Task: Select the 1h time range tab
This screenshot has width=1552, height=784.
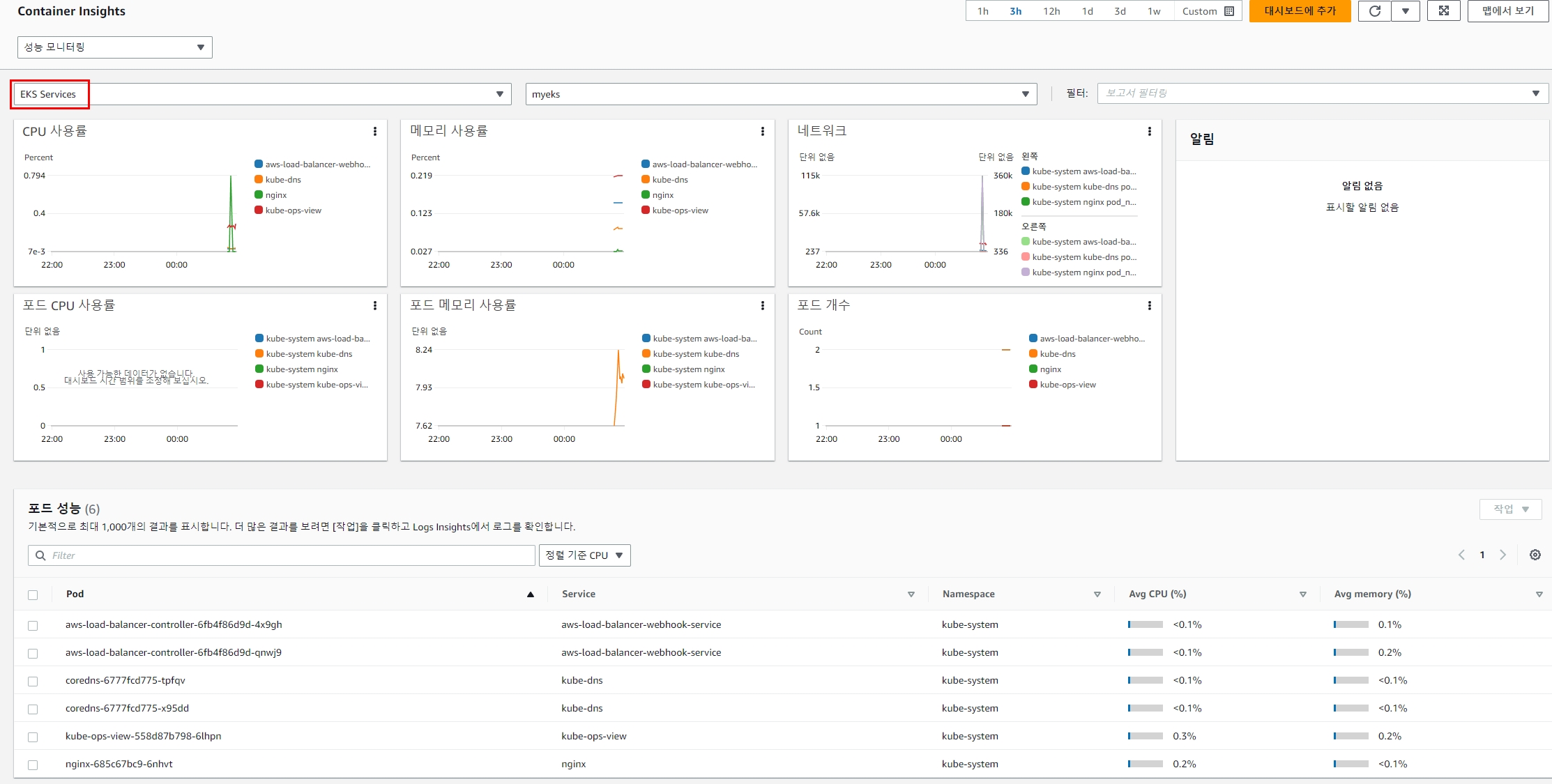Action: [x=983, y=11]
